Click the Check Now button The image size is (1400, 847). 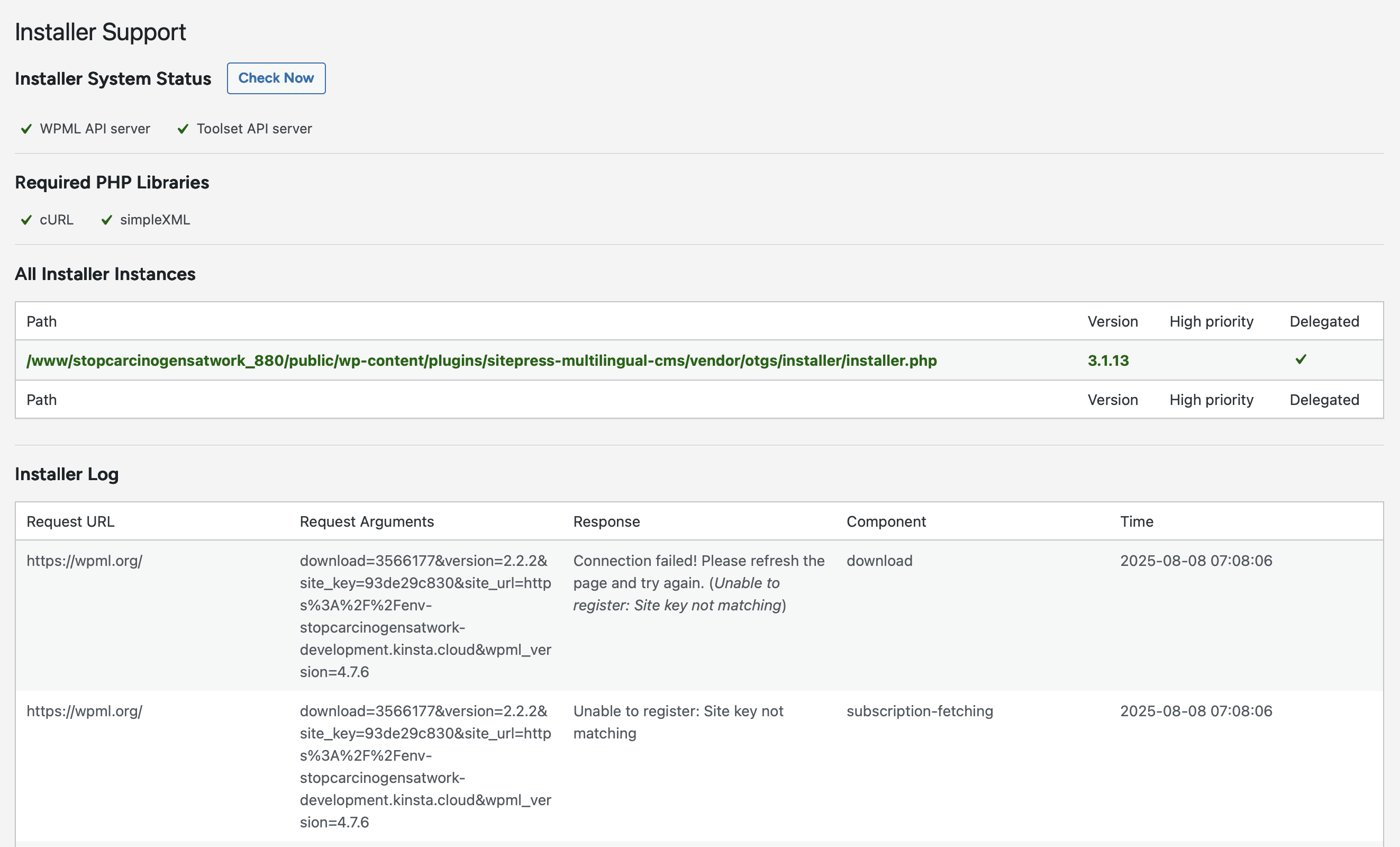pos(276,78)
